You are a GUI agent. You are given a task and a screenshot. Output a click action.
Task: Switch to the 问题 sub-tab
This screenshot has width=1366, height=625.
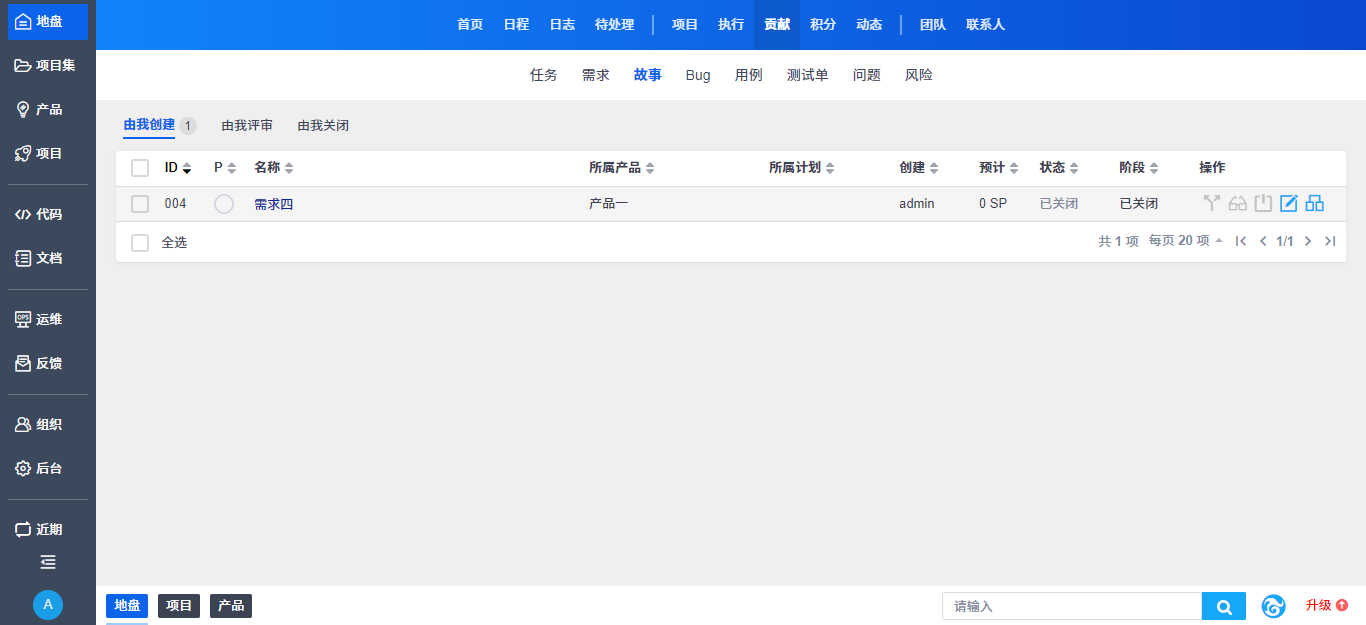pos(867,75)
